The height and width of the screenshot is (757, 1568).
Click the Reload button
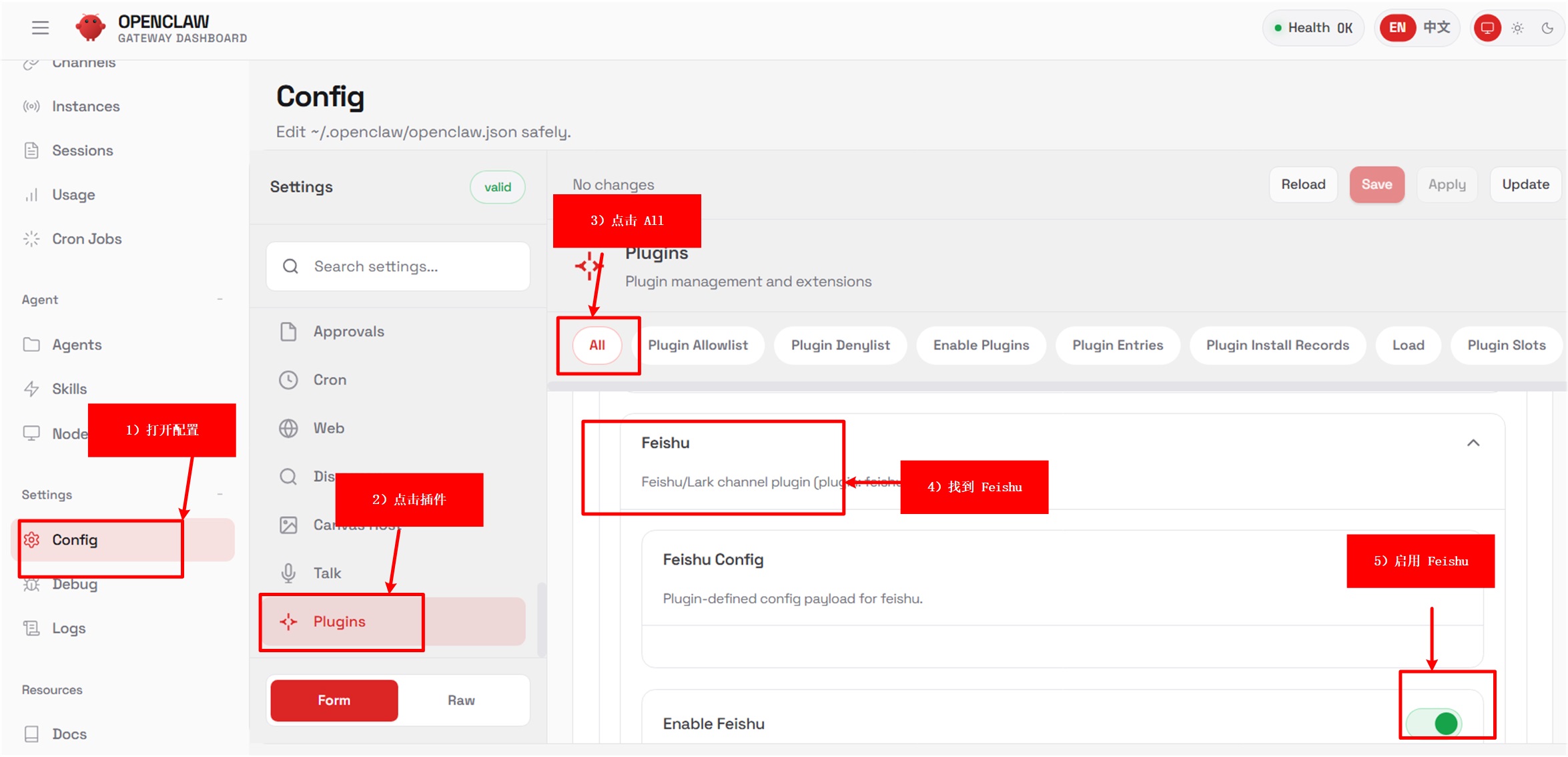(x=1302, y=184)
